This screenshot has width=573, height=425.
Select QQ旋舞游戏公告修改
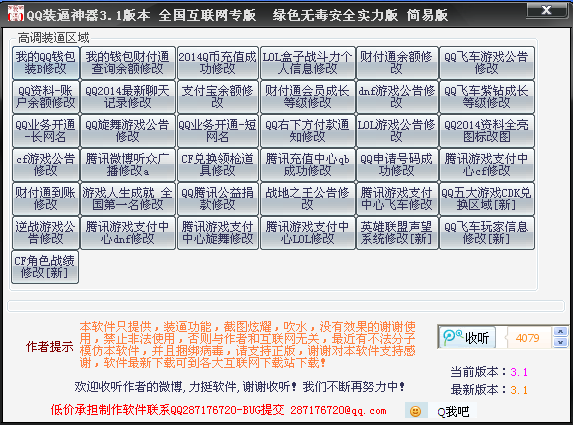pyautogui.click(x=128, y=131)
